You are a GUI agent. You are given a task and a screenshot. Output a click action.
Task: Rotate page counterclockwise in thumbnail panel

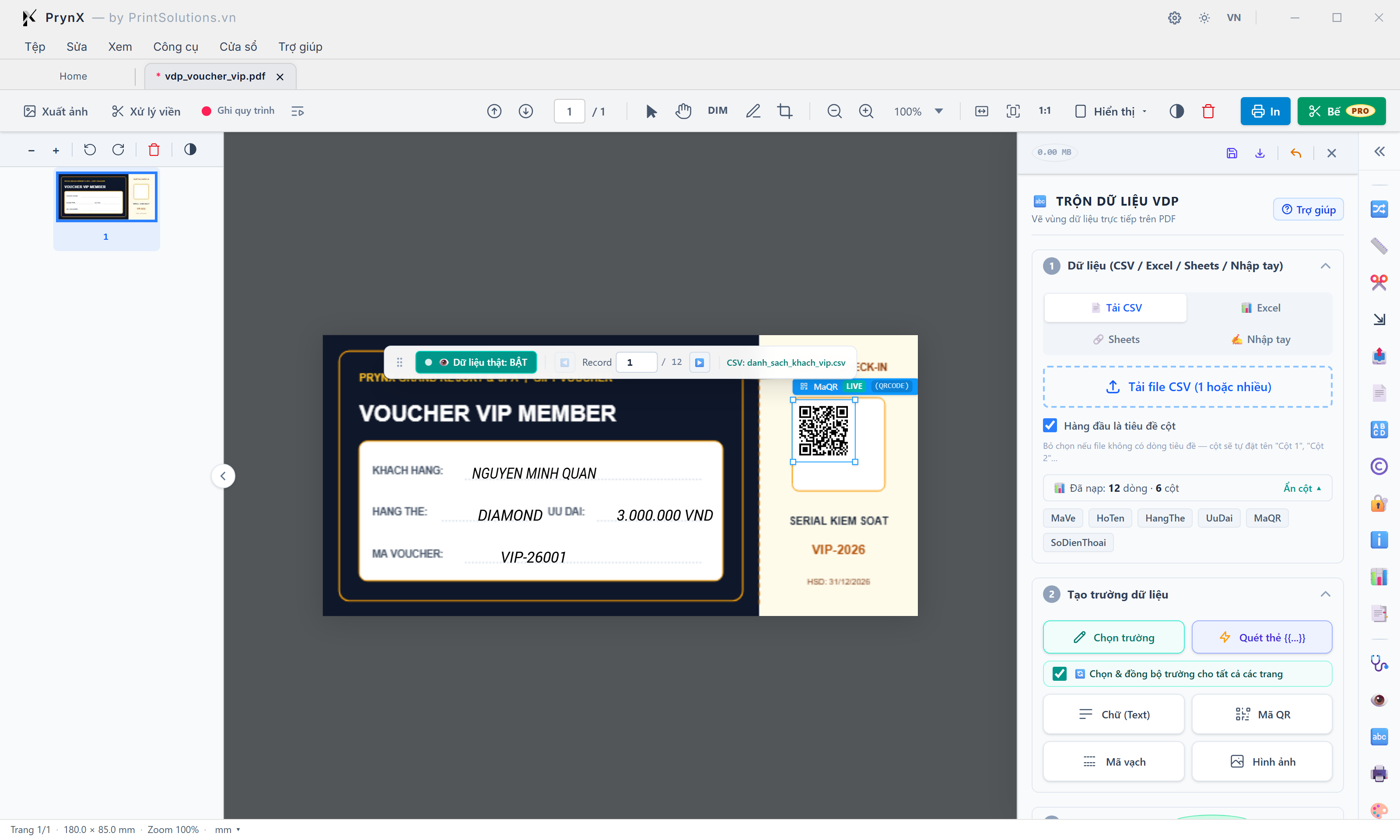(x=89, y=150)
